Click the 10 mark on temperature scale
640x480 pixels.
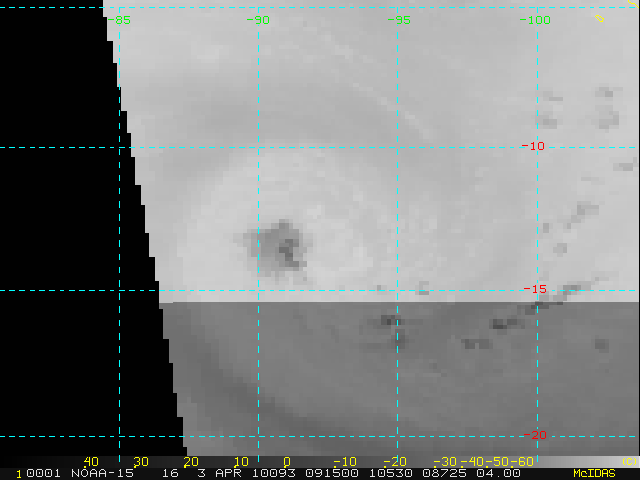tap(241, 461)
